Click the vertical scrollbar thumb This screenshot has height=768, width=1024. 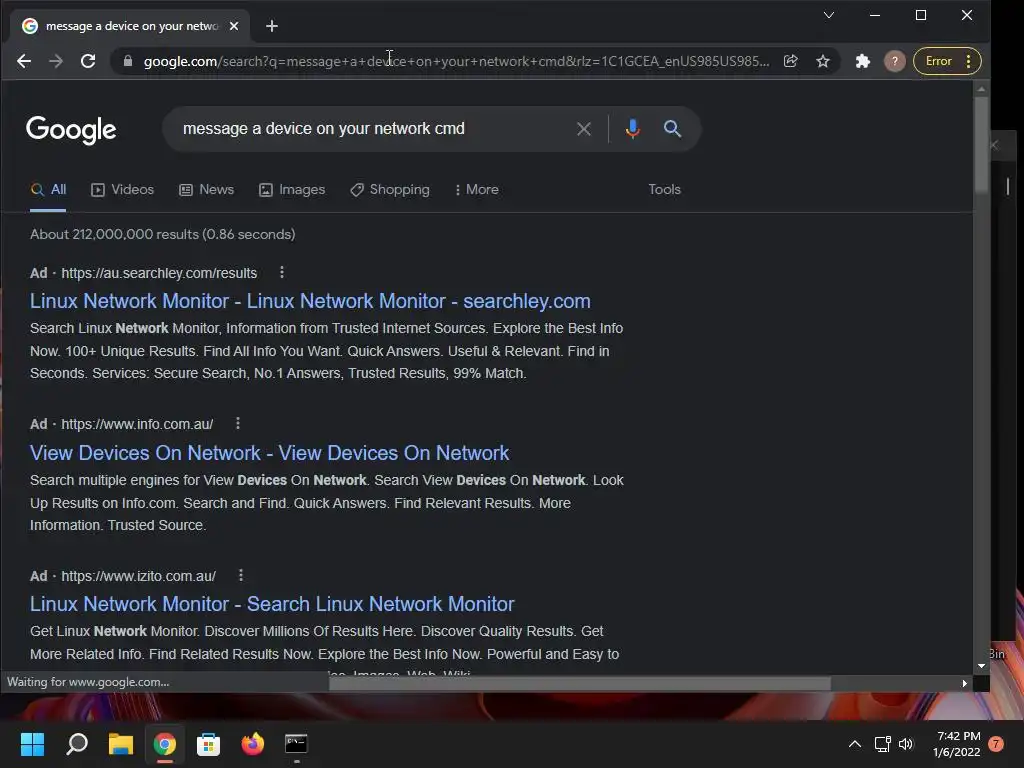pyautogui.click(x=981, y=145)
